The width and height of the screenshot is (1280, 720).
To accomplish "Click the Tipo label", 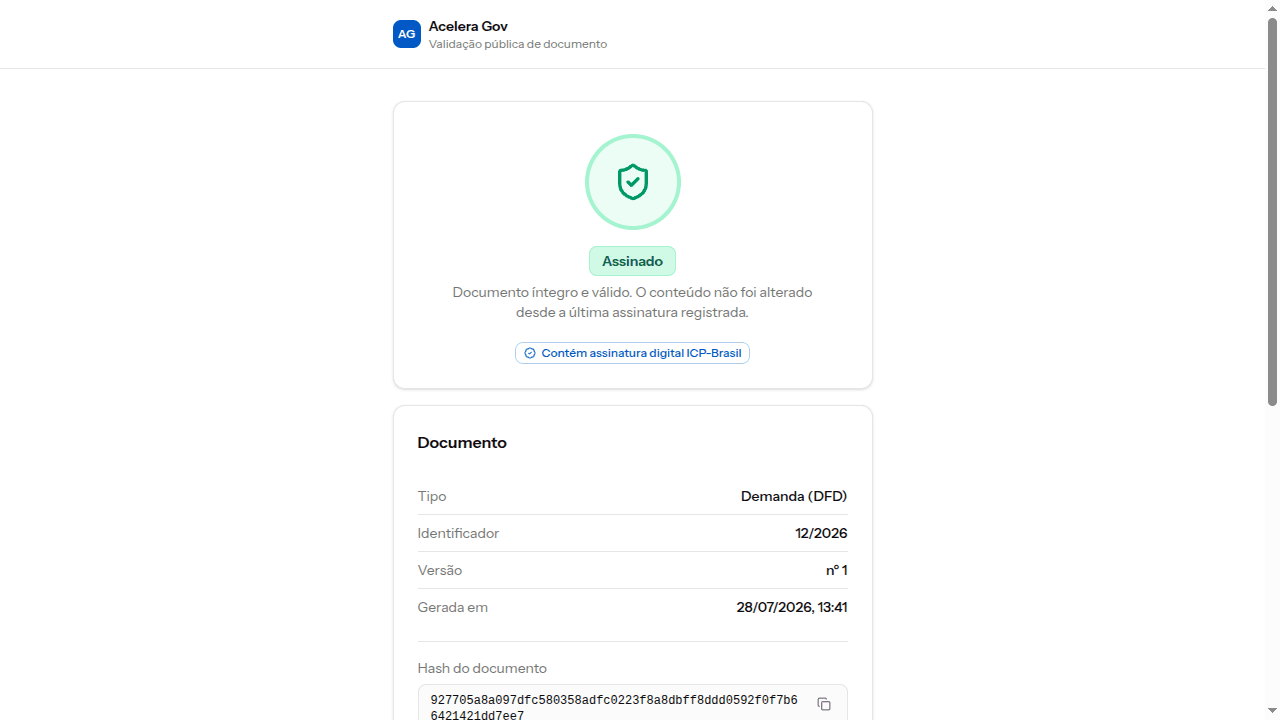I will (x=432, y=496).
